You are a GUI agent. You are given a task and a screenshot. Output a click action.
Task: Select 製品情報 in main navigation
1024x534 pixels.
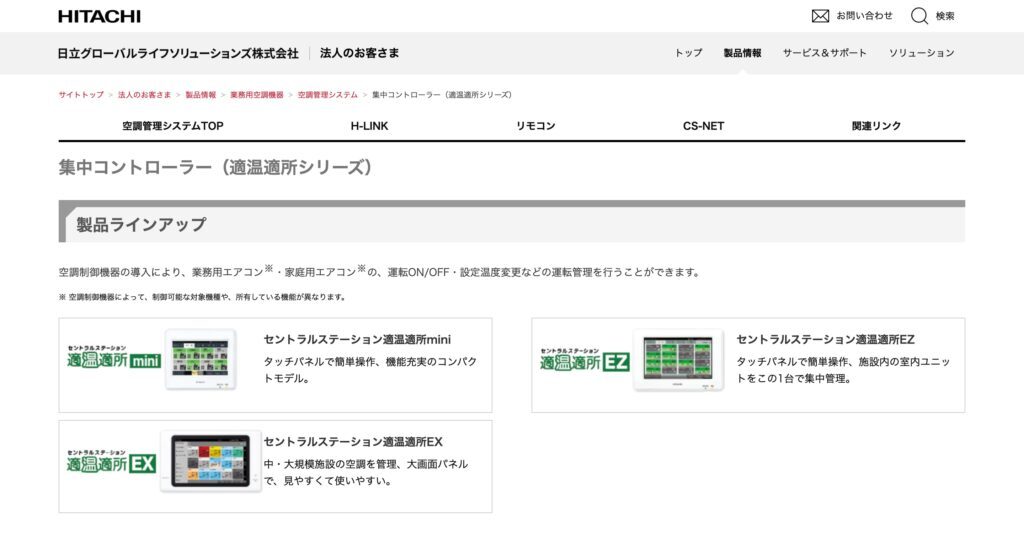click(x=743, y=54)
